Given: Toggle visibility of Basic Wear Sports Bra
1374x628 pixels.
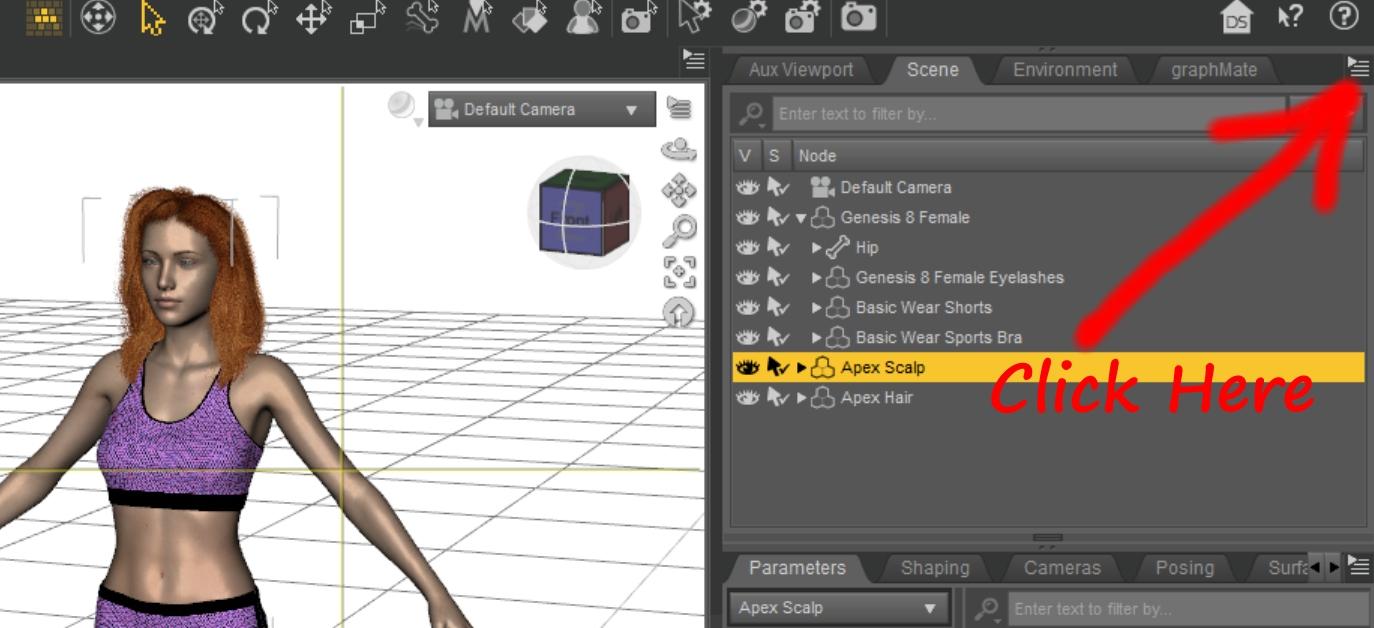Looking at the screenshot, I should pos(746,337).
